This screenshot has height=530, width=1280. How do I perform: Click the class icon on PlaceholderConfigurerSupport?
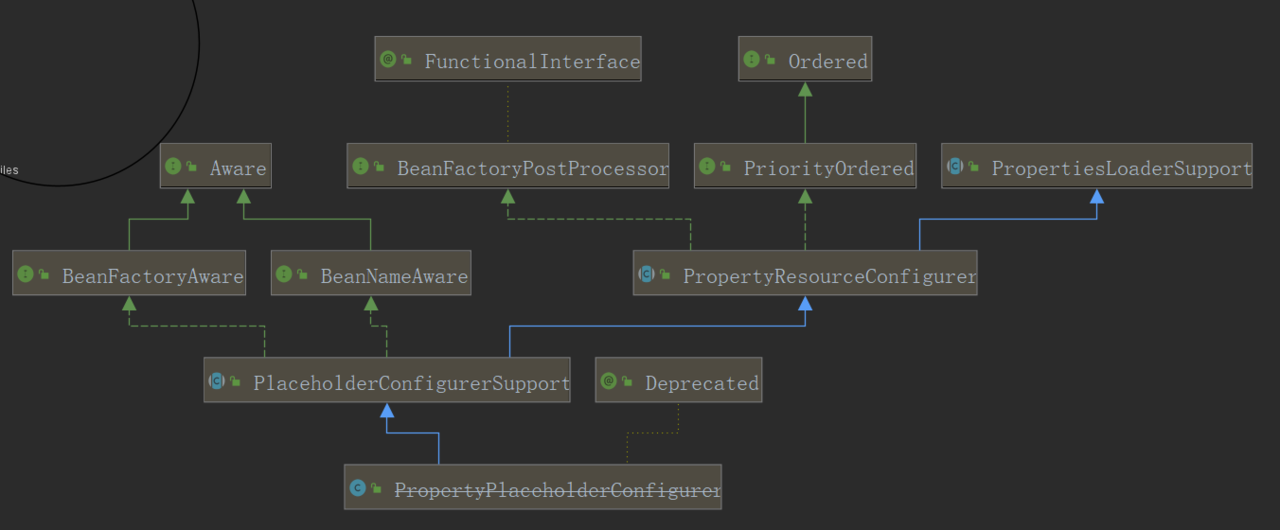click(217, 380)
